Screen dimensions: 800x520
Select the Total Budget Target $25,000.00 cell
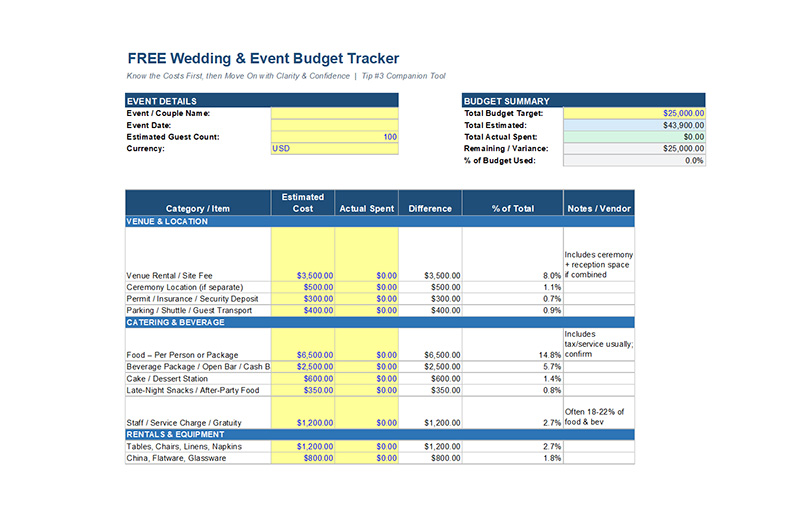634,113
